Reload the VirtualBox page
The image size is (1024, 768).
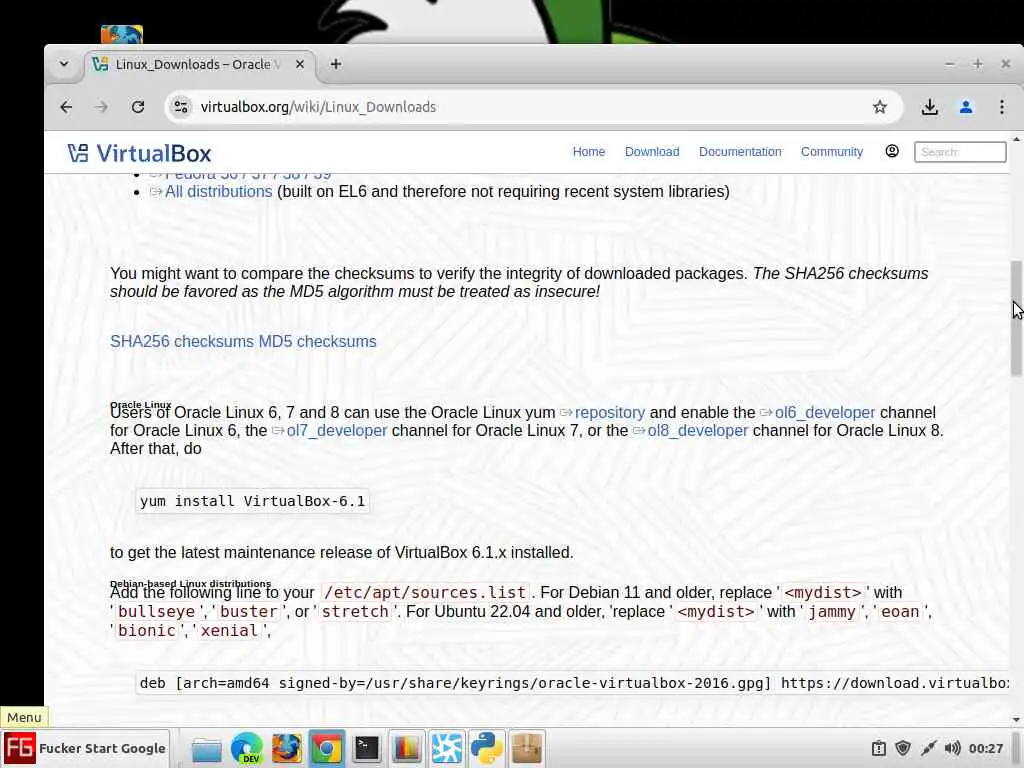pyautogui.click(x=138, y=107)
